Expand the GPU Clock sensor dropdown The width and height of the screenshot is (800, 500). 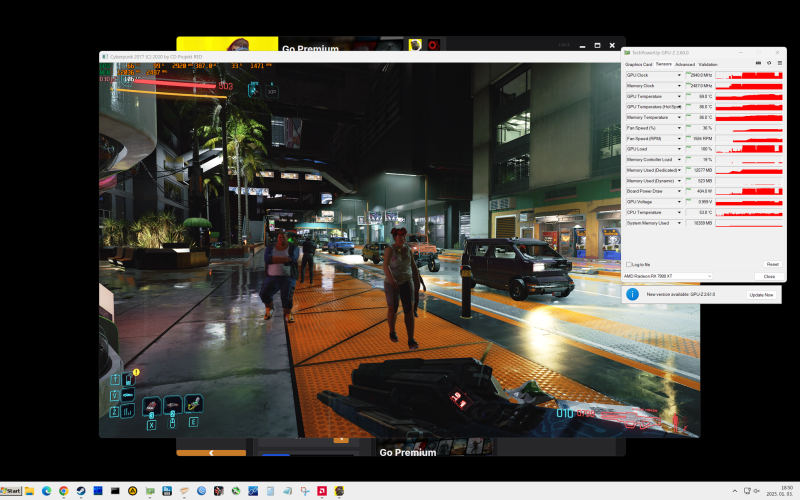[679, 75]
